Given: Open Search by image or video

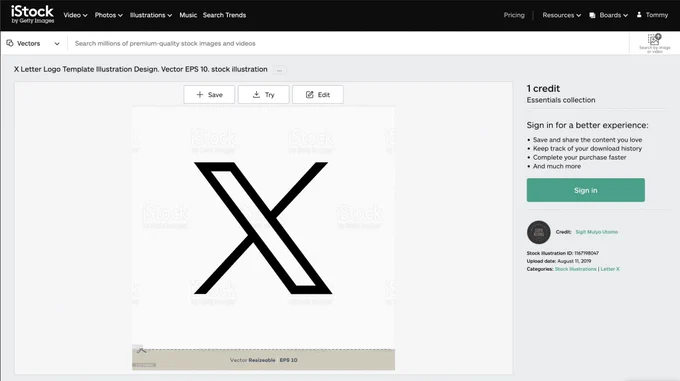Looking at the screenshot, I should (x=654, y=43).
